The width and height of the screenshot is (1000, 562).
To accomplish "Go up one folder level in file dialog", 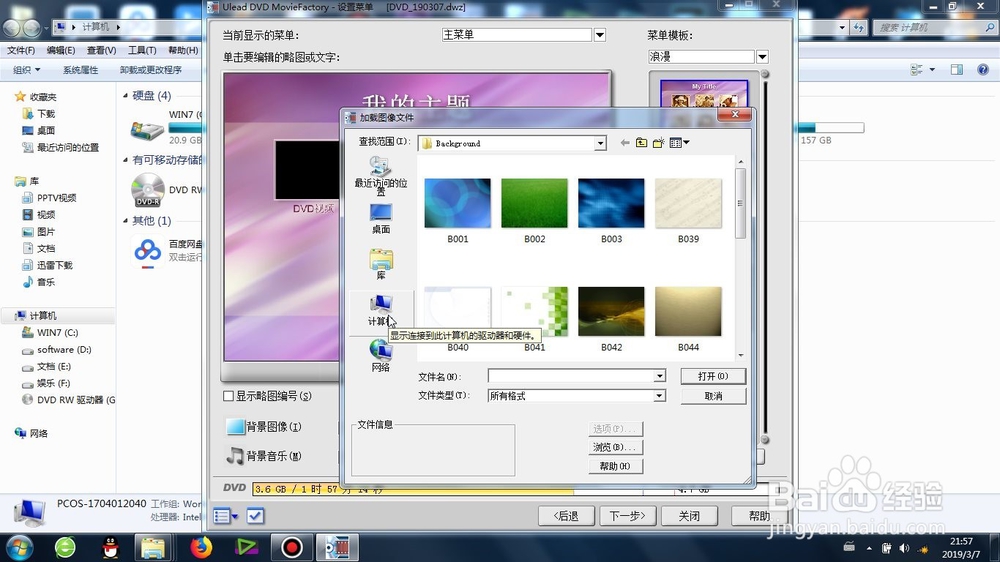I will pos(642,143).
